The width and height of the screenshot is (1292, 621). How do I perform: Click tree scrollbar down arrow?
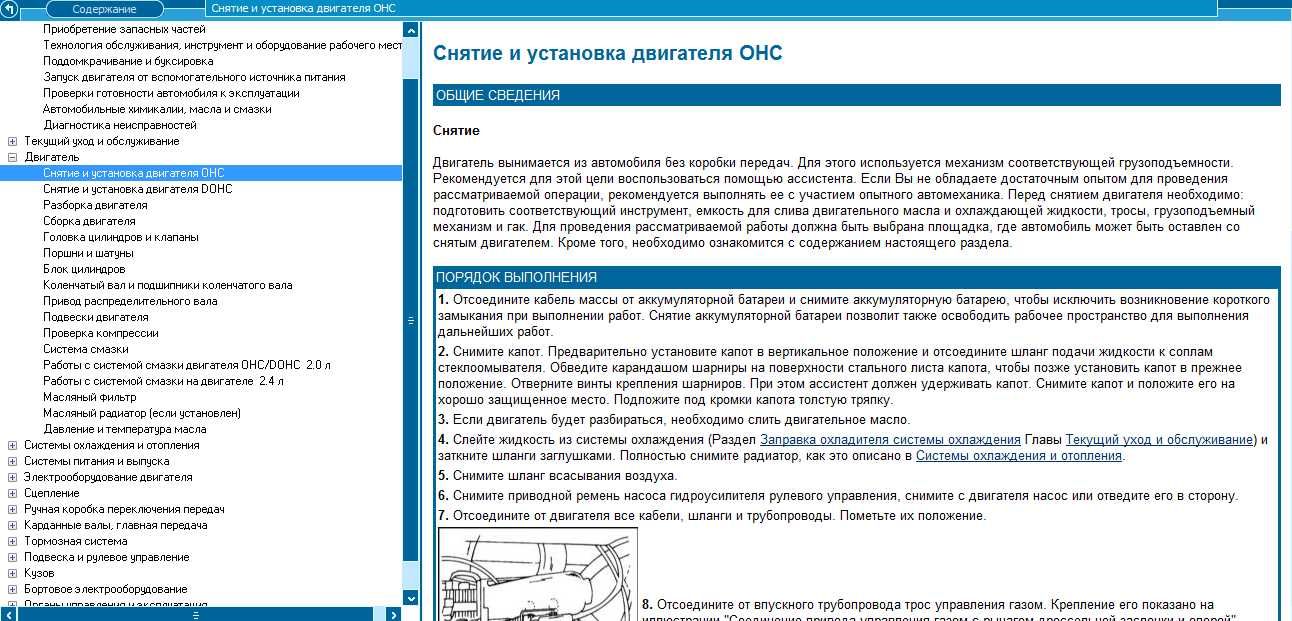point(410,598)
